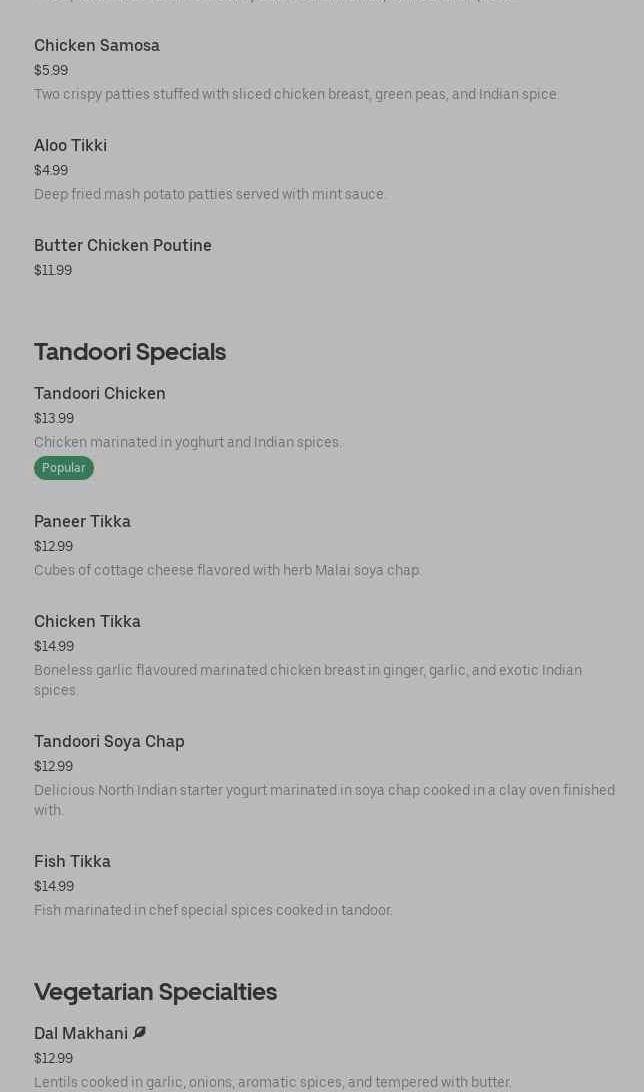Click the Popular badge under Tandoori Chicken
This screenshot has height=1092, width=644.
point(63,468)
